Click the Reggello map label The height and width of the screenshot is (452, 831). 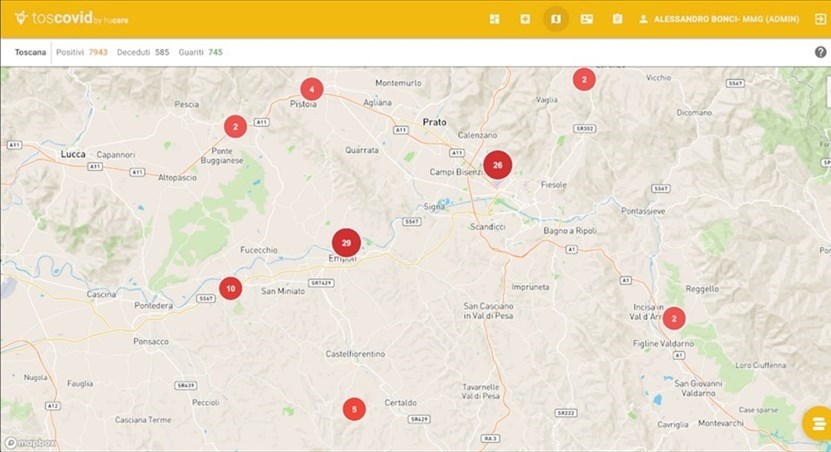702,289
